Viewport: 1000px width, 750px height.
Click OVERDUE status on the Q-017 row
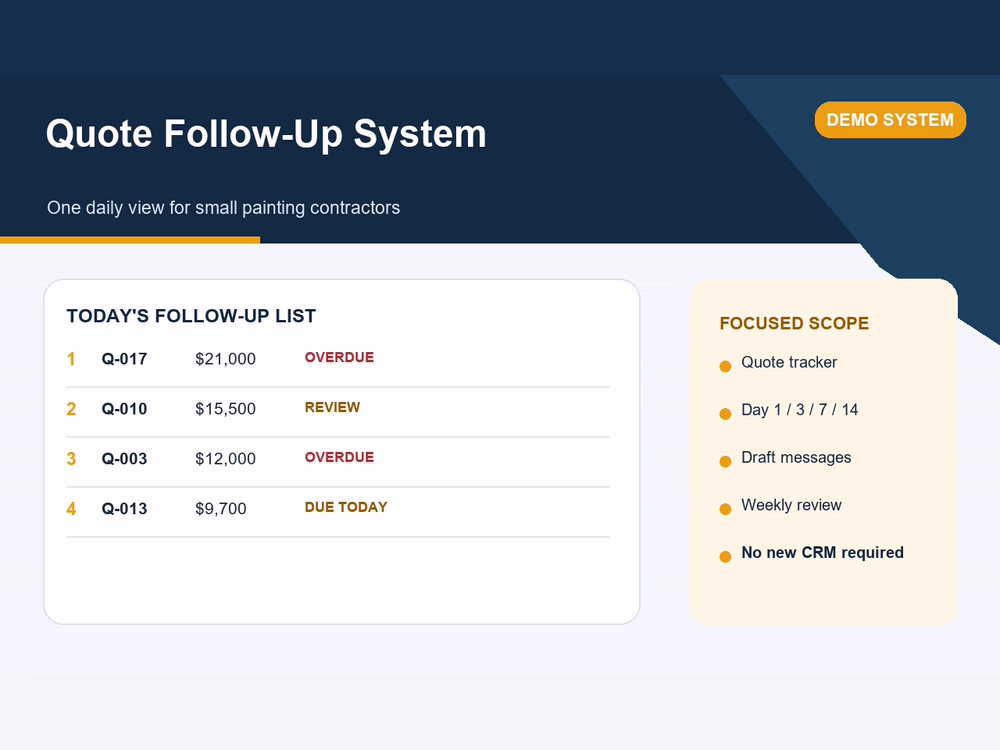coord(339,357)
